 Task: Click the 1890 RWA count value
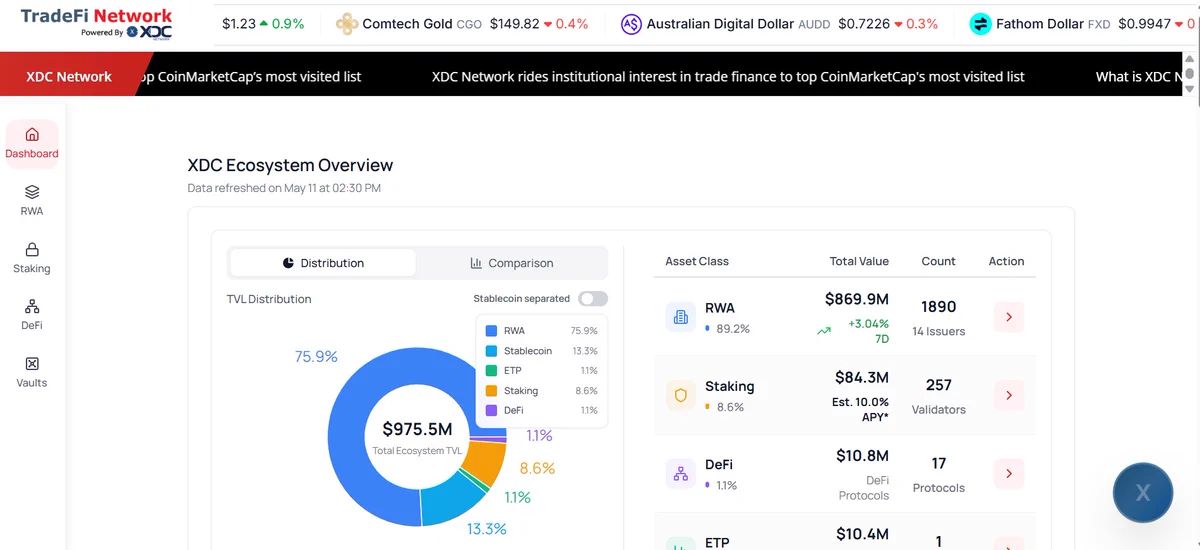(939, 307)
